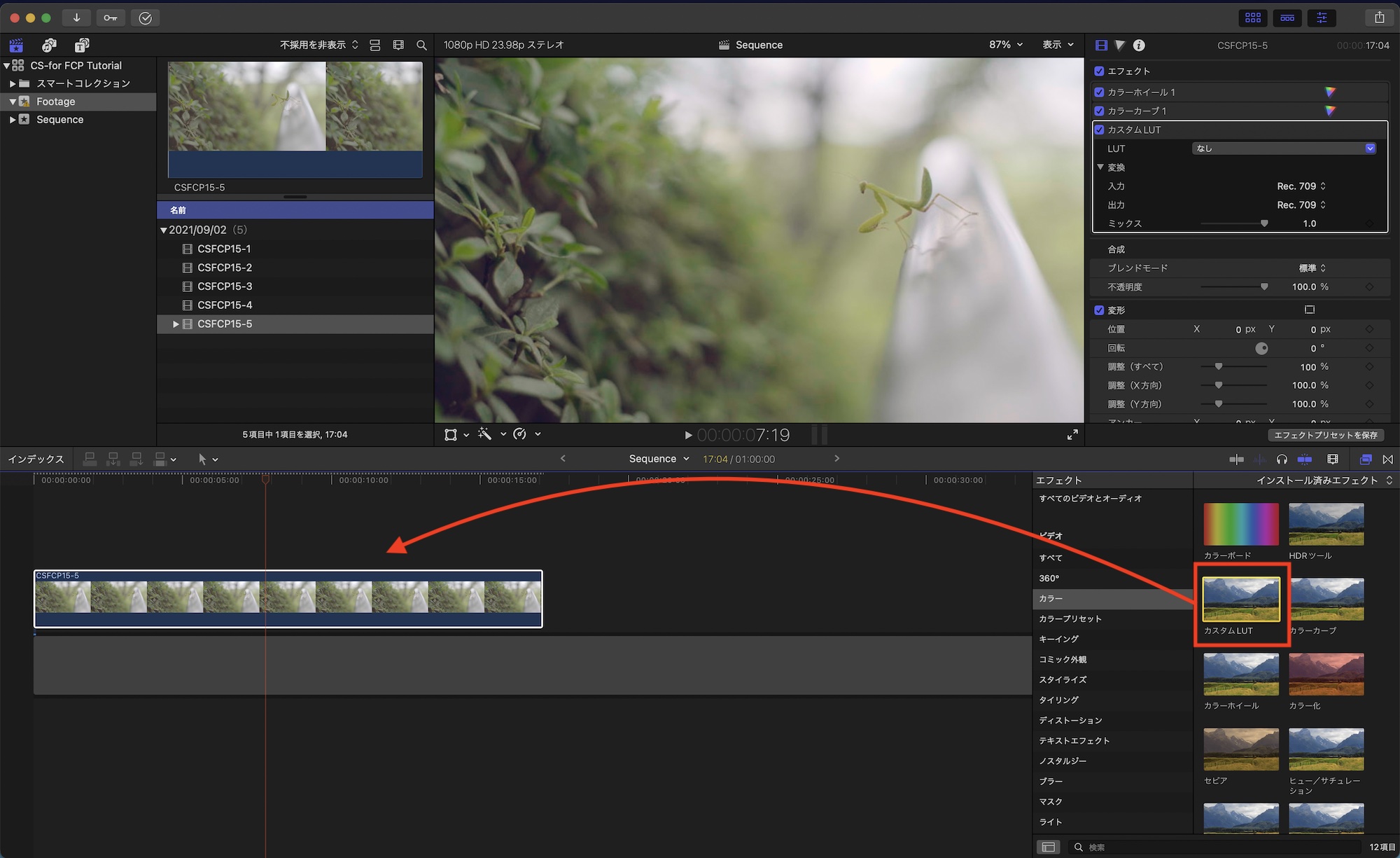Open the keyword editor key icon
This screenshot has width=1400, height=858.
[x=111, y=18]
